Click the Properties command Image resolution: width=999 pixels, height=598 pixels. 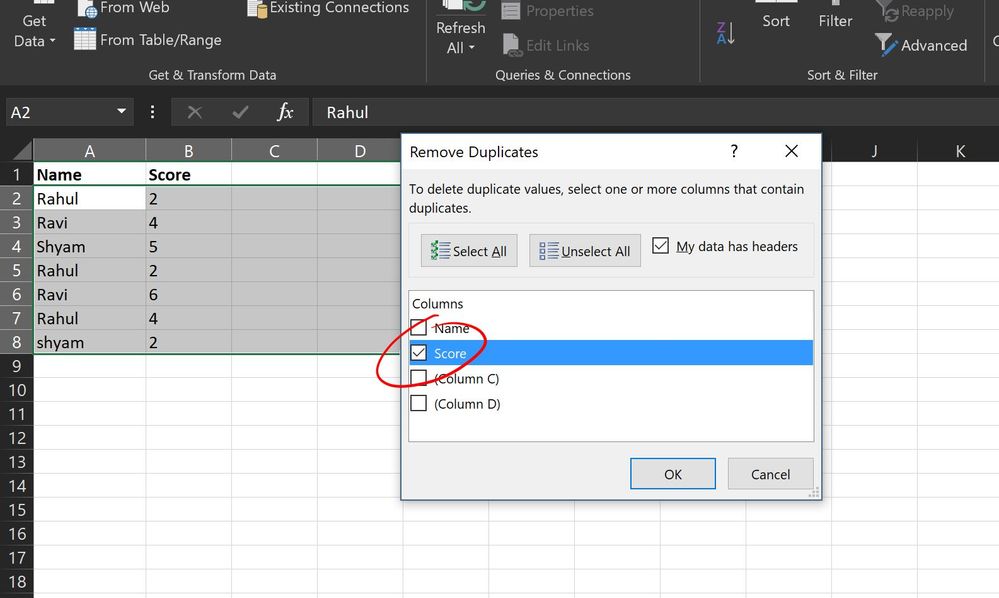coord(547,11)
